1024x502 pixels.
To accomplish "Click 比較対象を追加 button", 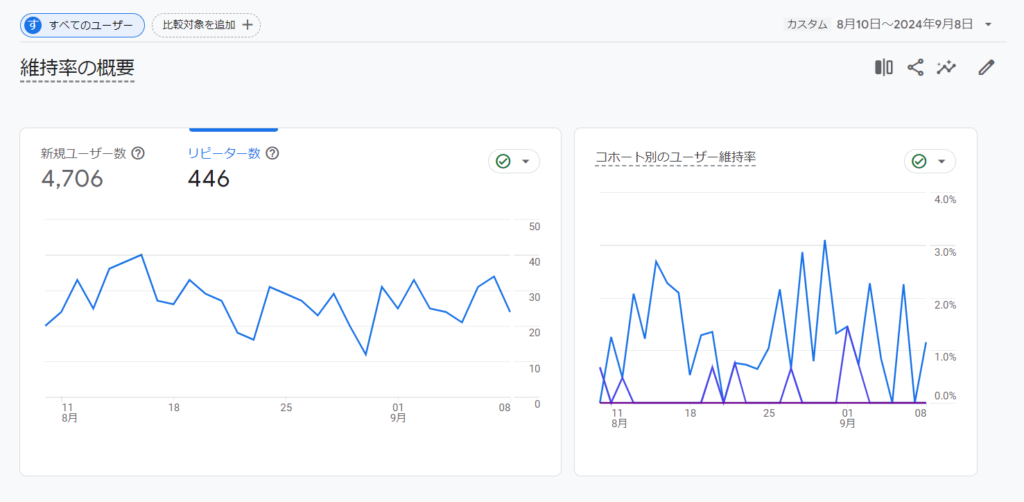I will [206, 25].
